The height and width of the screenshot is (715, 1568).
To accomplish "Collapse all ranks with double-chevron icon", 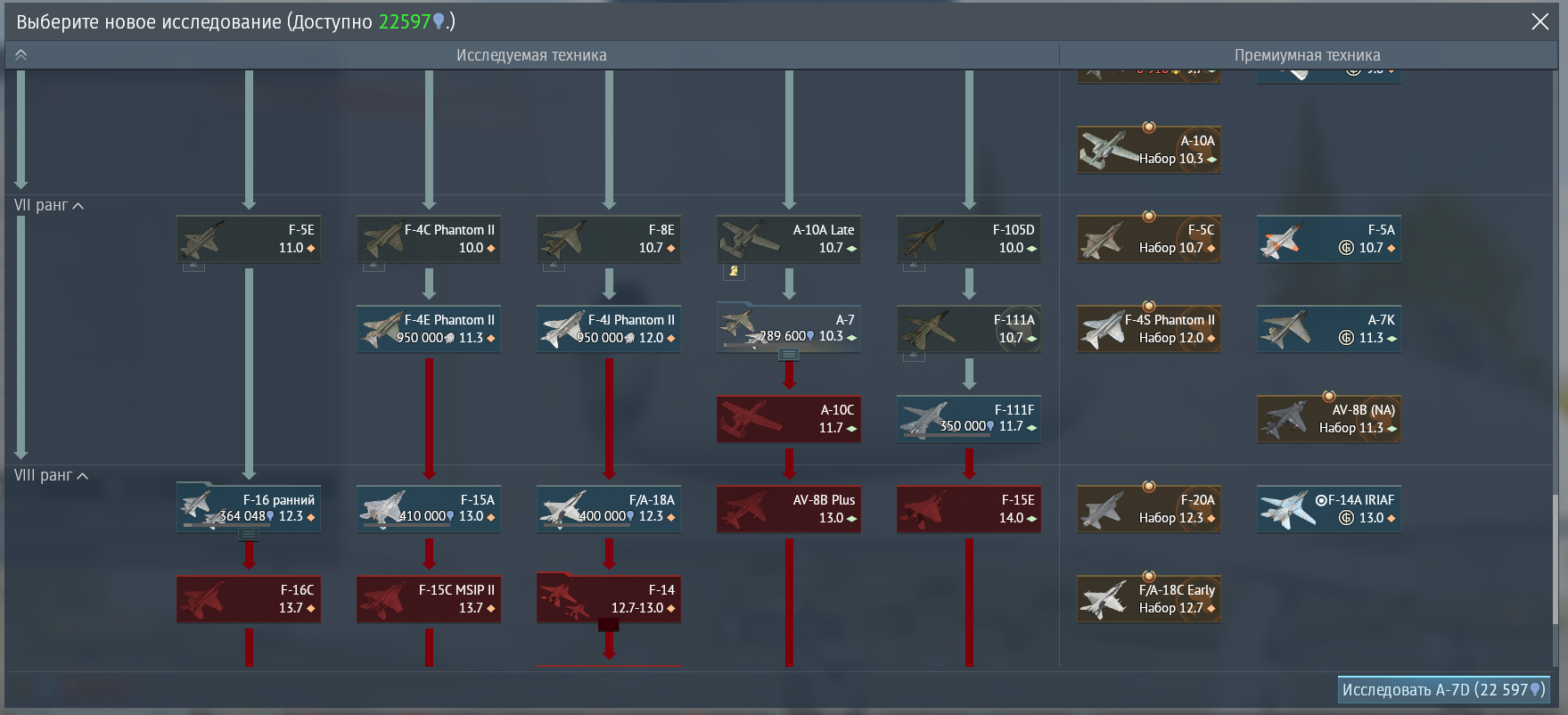I will pyautogui.click(x=21, y=55).
